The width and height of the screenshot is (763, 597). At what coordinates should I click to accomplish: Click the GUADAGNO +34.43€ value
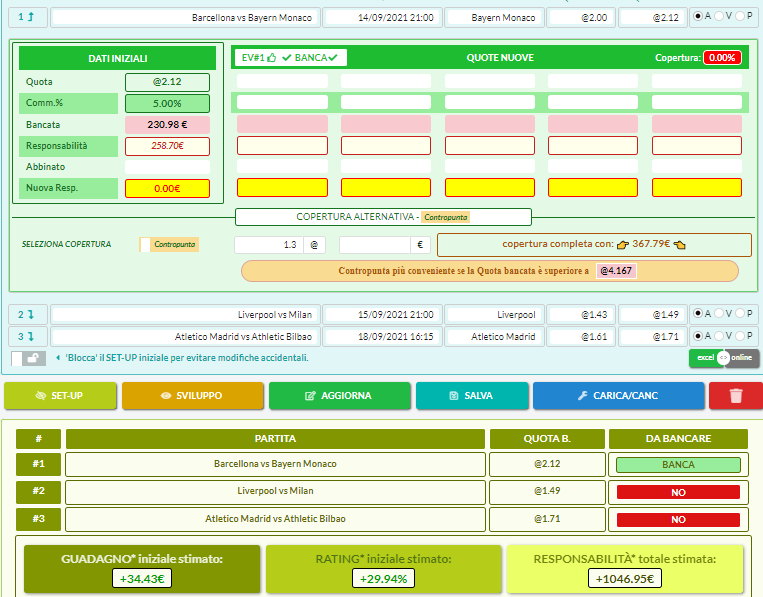[142, 579]
